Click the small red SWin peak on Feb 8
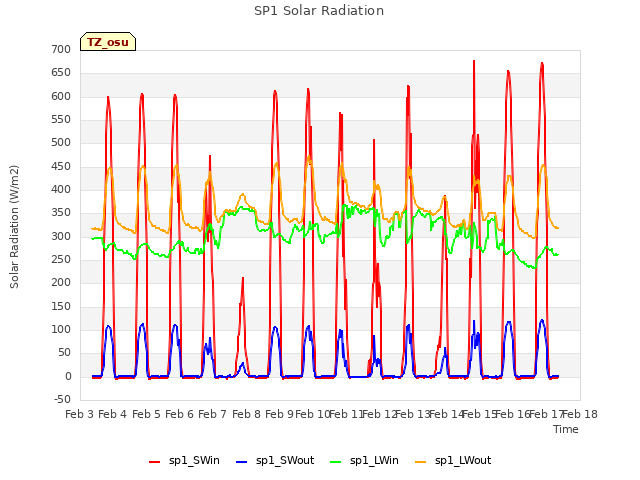Image resolution: width=640 pixels, height=480 pixels. (243, 278)
